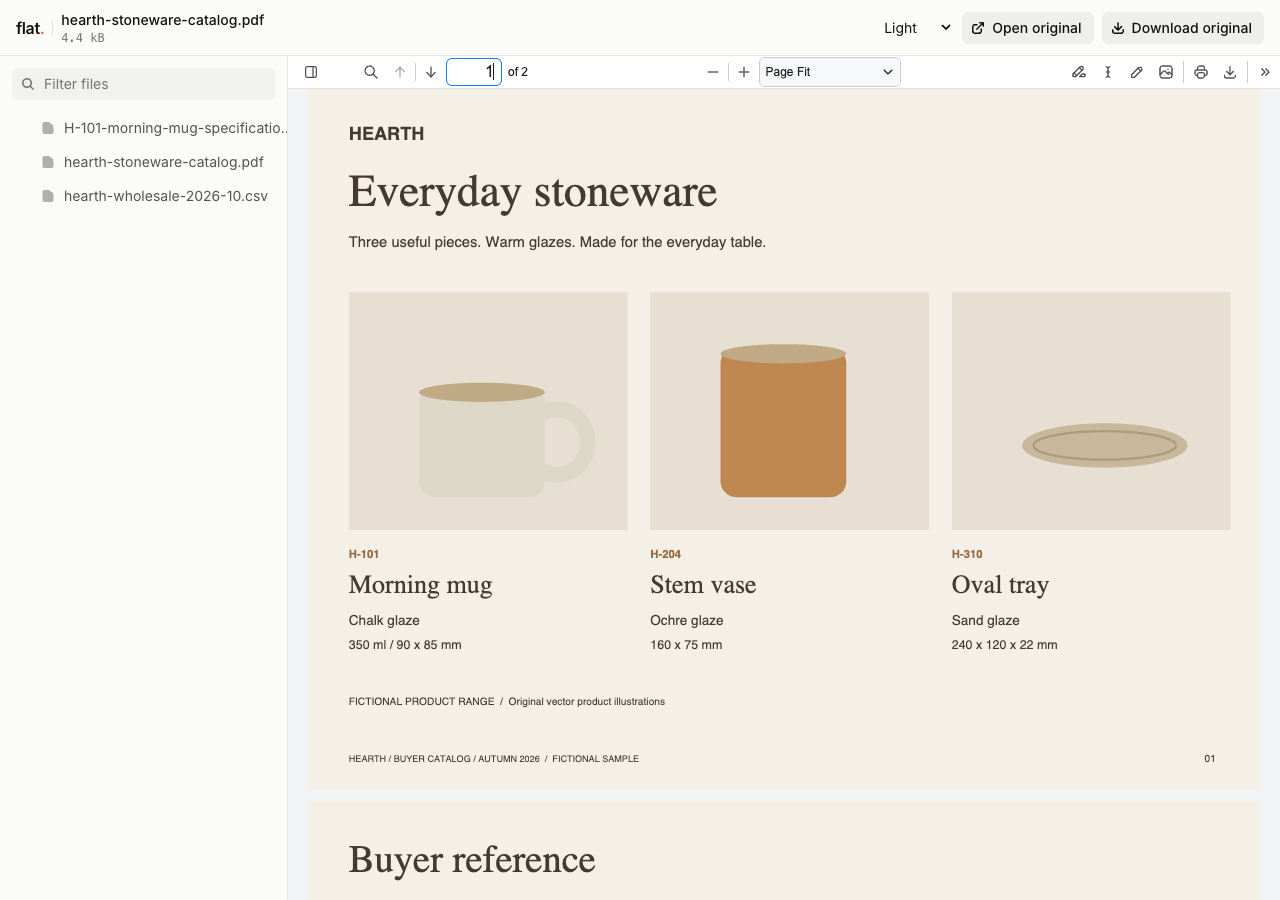
Task: Click the file icon beside hearth-wholesale-2026-10.csv
Action: pyautogui.click(x=47, y=196)
